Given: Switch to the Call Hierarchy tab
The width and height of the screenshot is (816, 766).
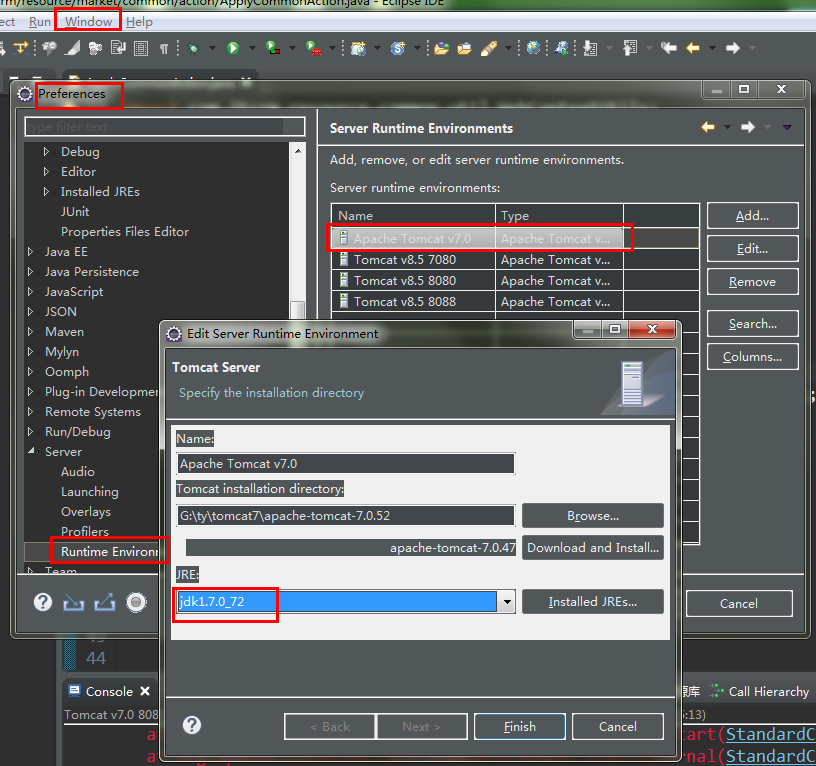Looking at the screenshot, I should click(759, 692).
